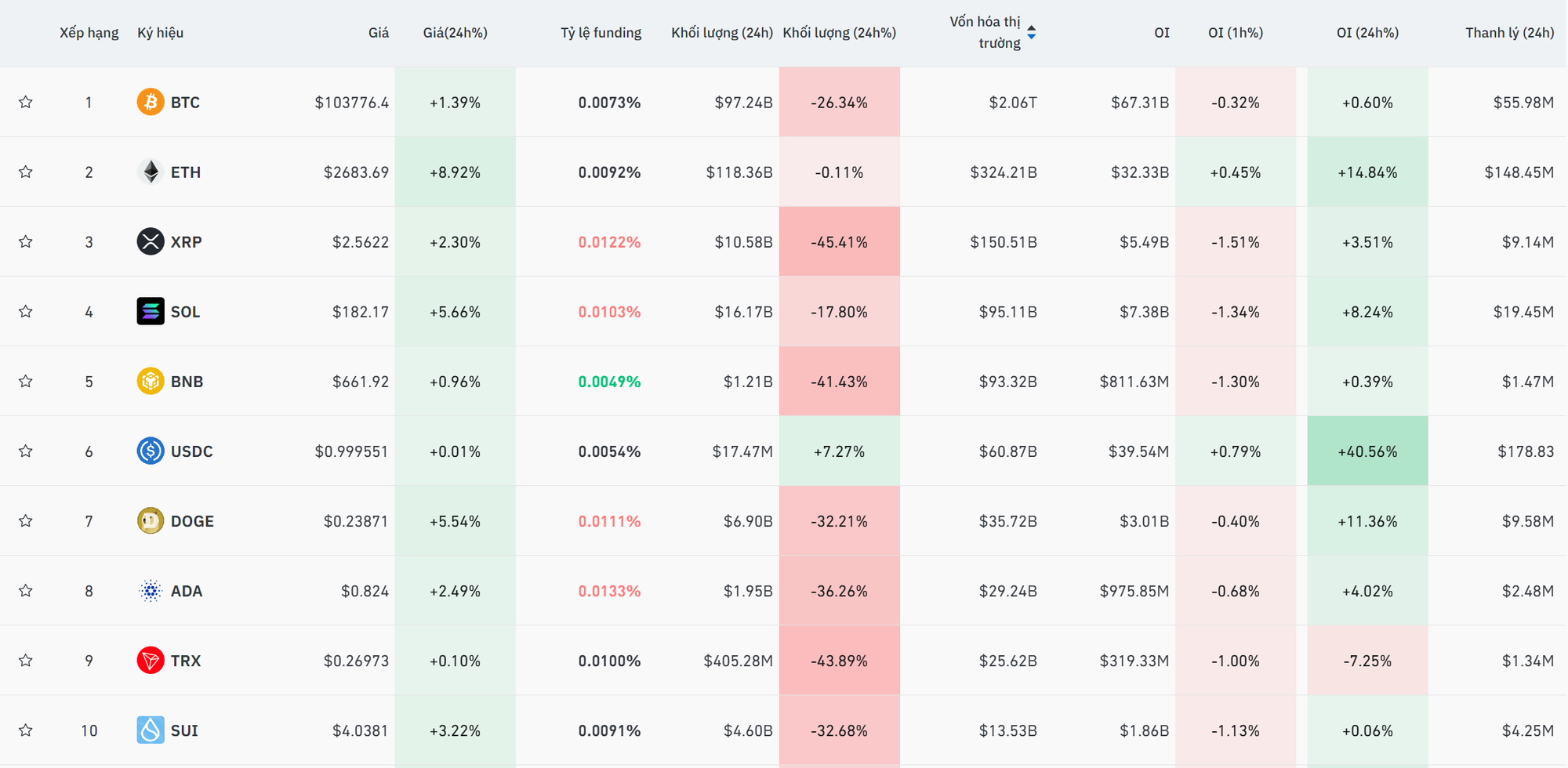
Task: Sort by Khối lượng (24h) column header
Action: (721, 33)
